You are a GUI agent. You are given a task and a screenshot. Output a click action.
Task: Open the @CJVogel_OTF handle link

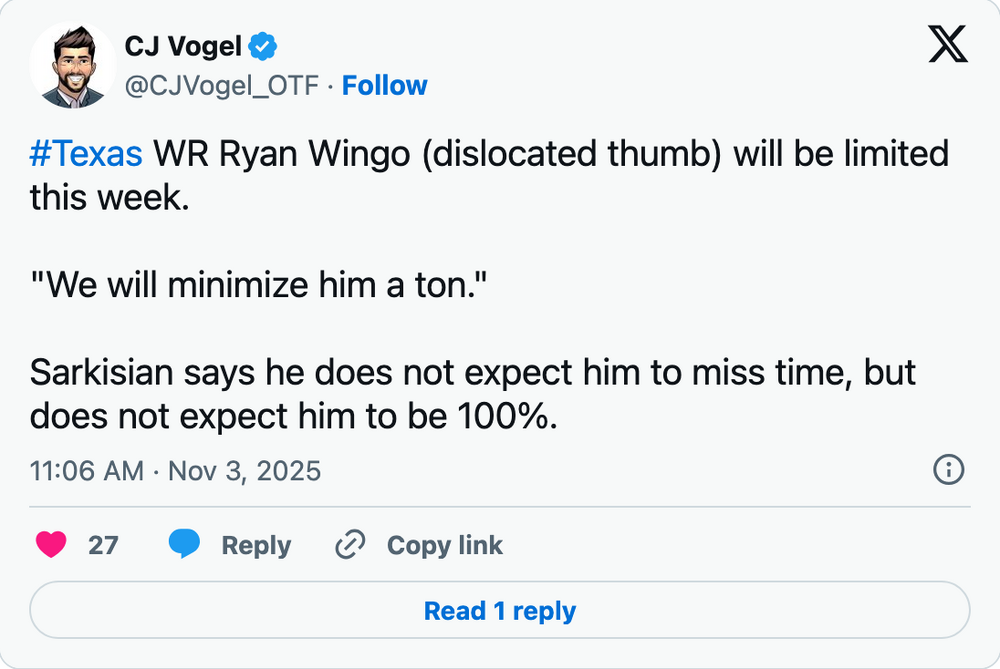[x=222, y=86]
